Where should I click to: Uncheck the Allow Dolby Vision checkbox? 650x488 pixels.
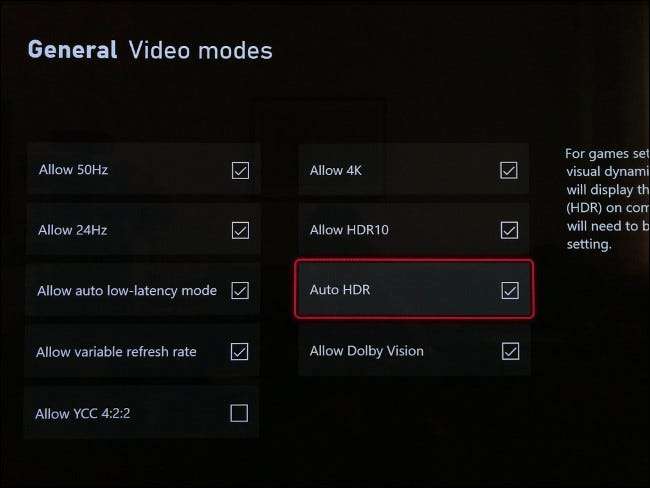[x=510, y=352]
